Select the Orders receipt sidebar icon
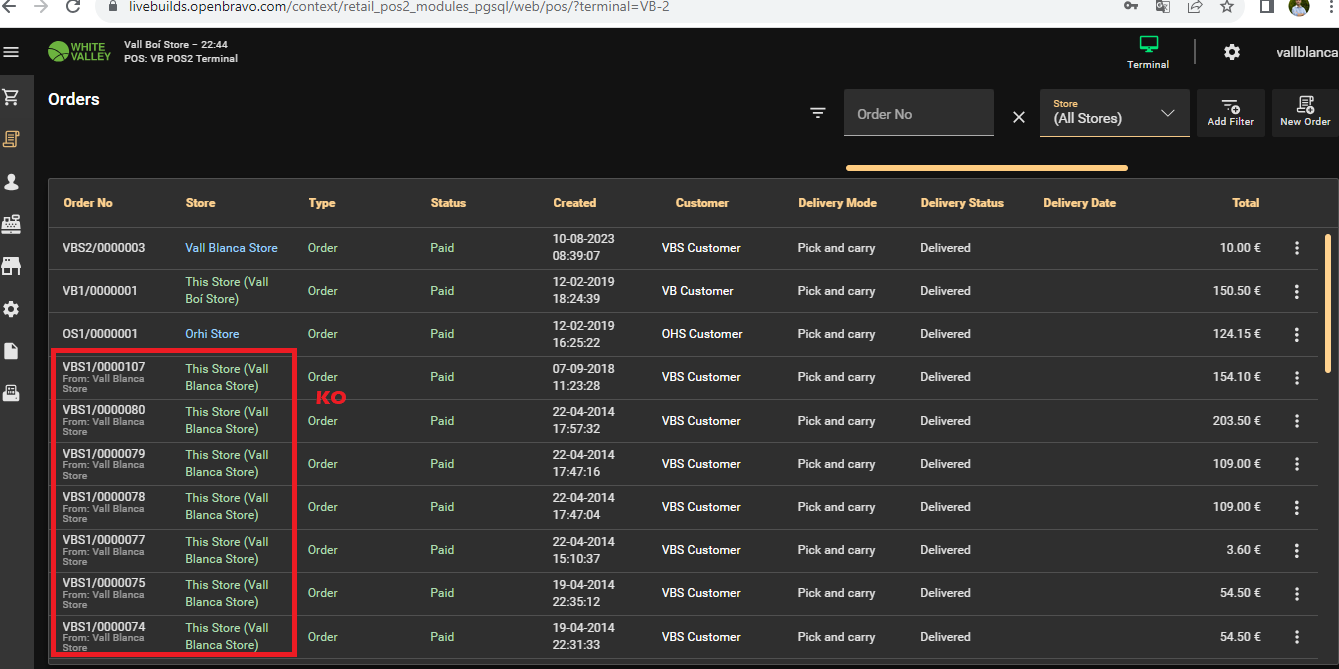This screenshot has width=1339, height=669. (11, 139)
